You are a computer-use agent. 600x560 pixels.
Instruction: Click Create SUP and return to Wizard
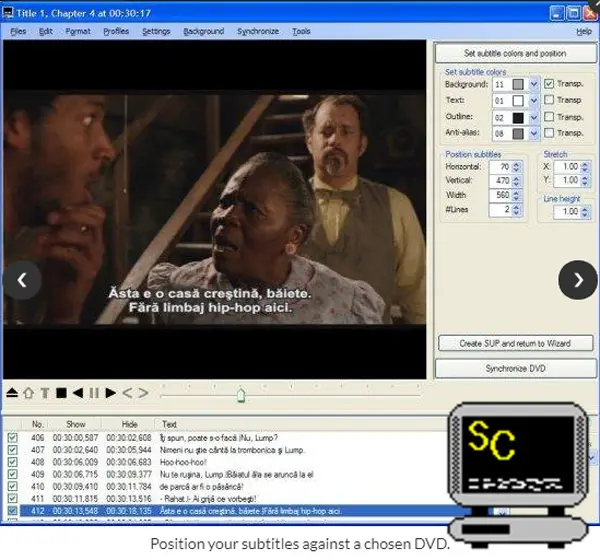pyautogui.click(x=515, y=343)
